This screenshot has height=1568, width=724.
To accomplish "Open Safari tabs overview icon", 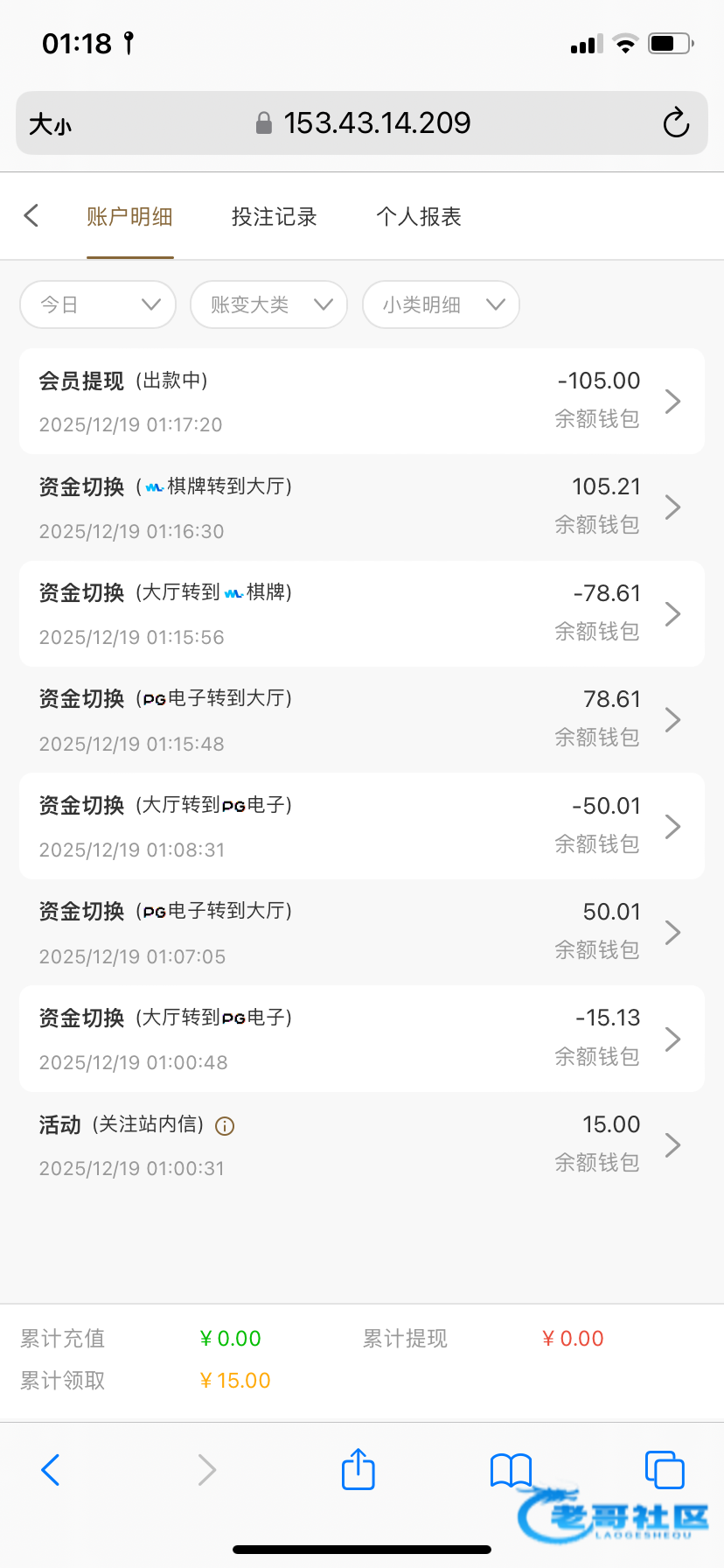I will tap(664, 1469).
